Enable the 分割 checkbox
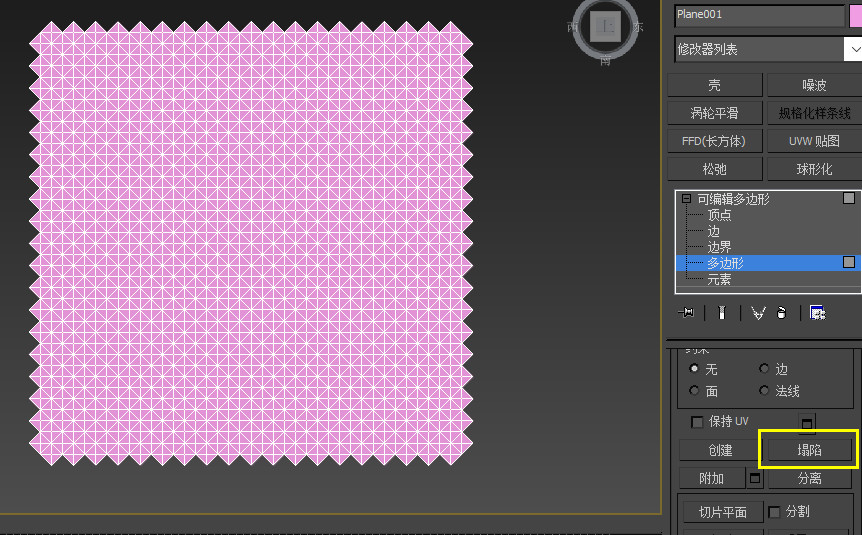This screenshot has height=535, width=862. click(774, 512)
